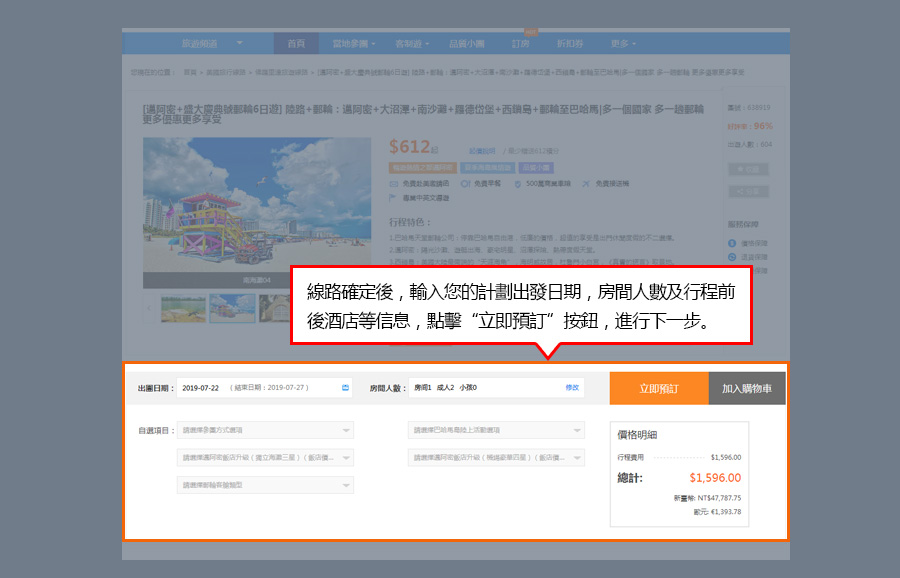Image resolution: width=900 pixels, height=578 pixels.
Task: Click the 修改 link for room occupancy
Action: tap(572, 387)
